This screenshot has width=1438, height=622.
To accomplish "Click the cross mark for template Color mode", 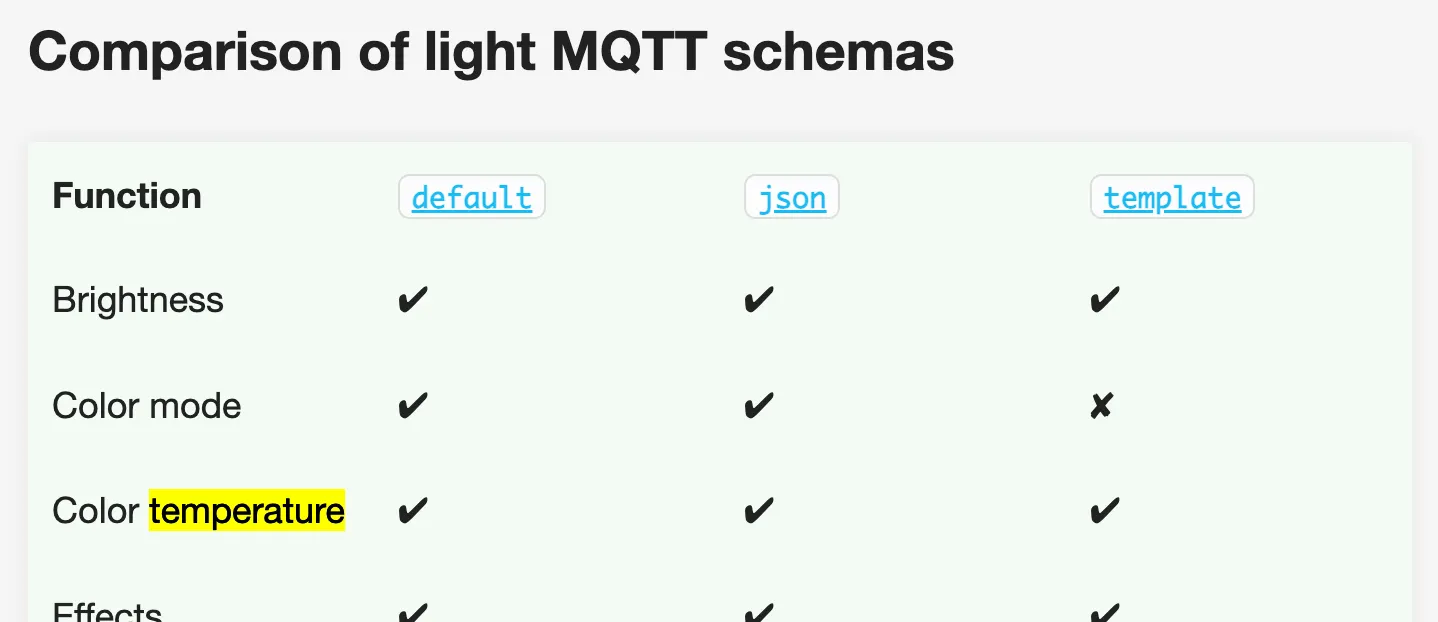I will coord(1101,406).
